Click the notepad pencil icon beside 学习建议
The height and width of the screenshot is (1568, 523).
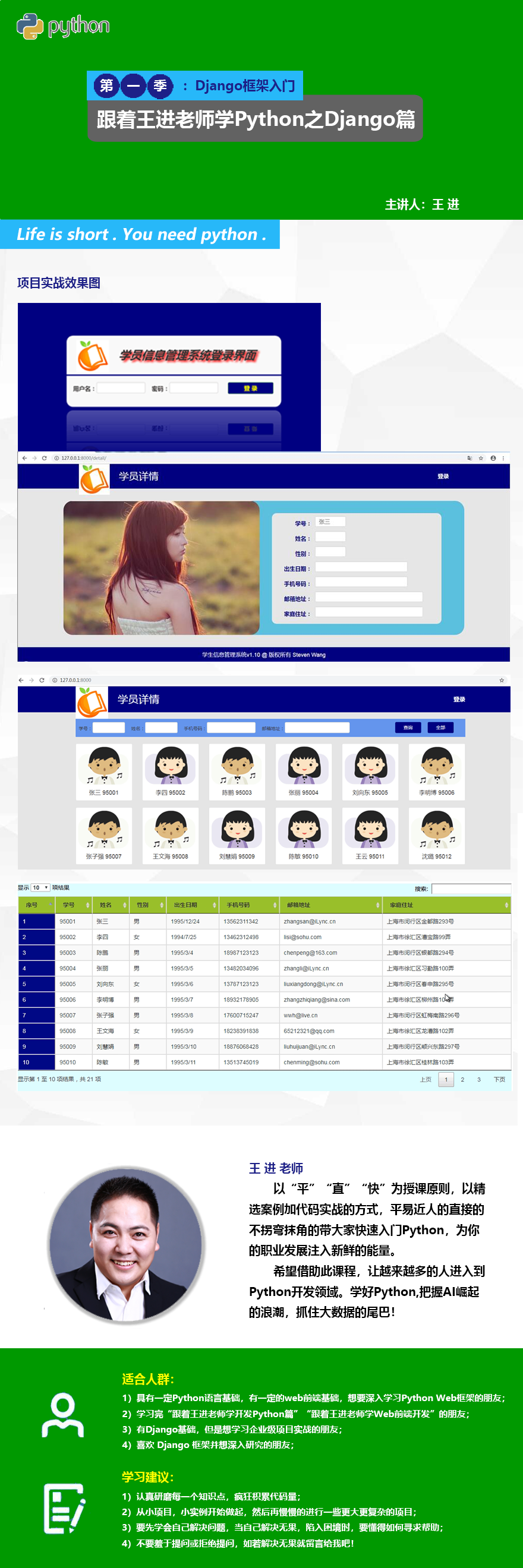coord(64,1509)
